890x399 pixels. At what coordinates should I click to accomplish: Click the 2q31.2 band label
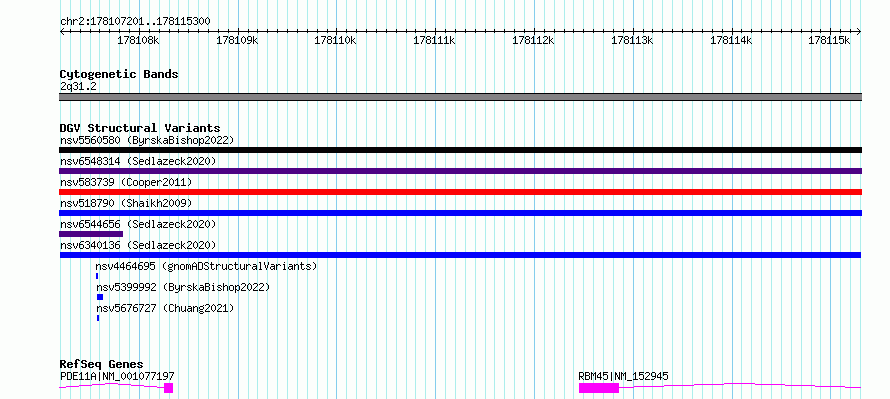78,86
